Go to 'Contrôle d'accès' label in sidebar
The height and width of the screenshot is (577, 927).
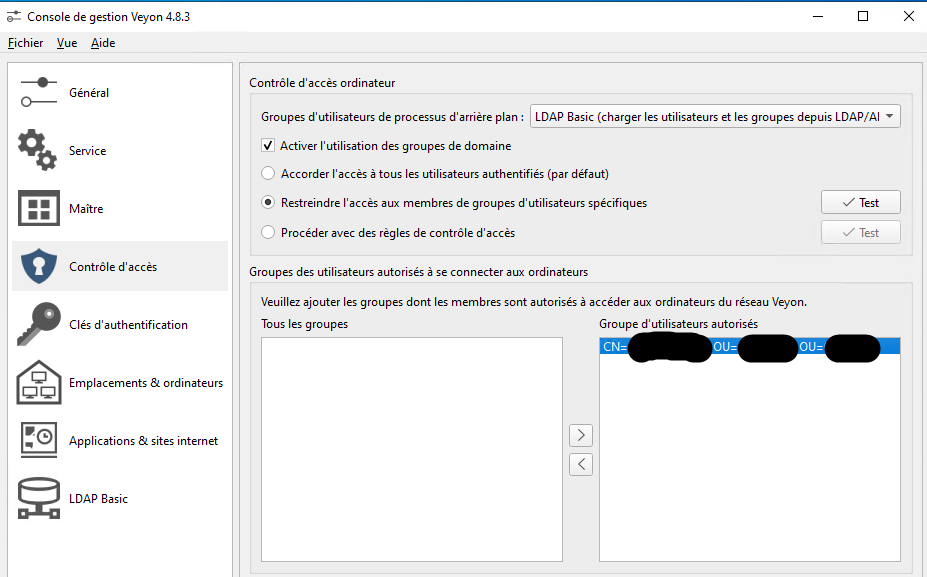(113, 267)
